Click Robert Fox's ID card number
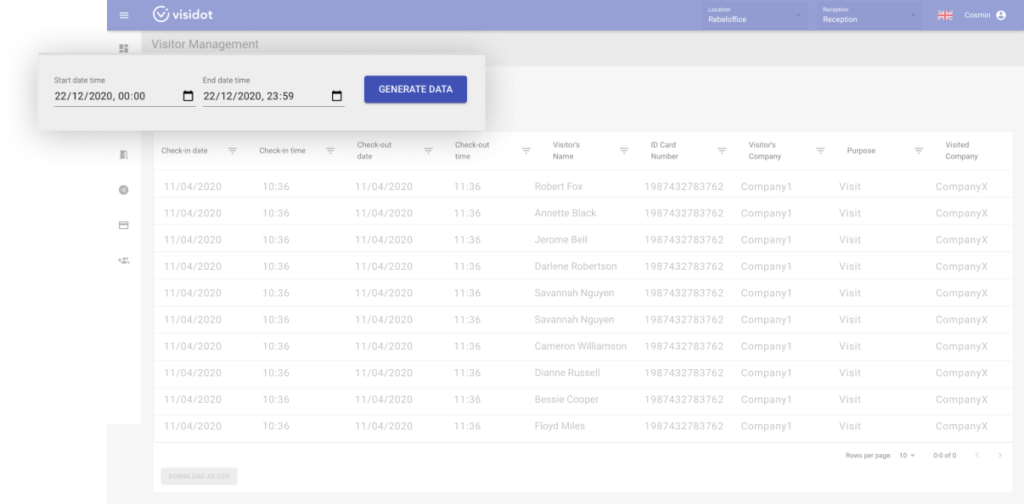The width and height of the screenshot is (1024, 504). [684, 187]
